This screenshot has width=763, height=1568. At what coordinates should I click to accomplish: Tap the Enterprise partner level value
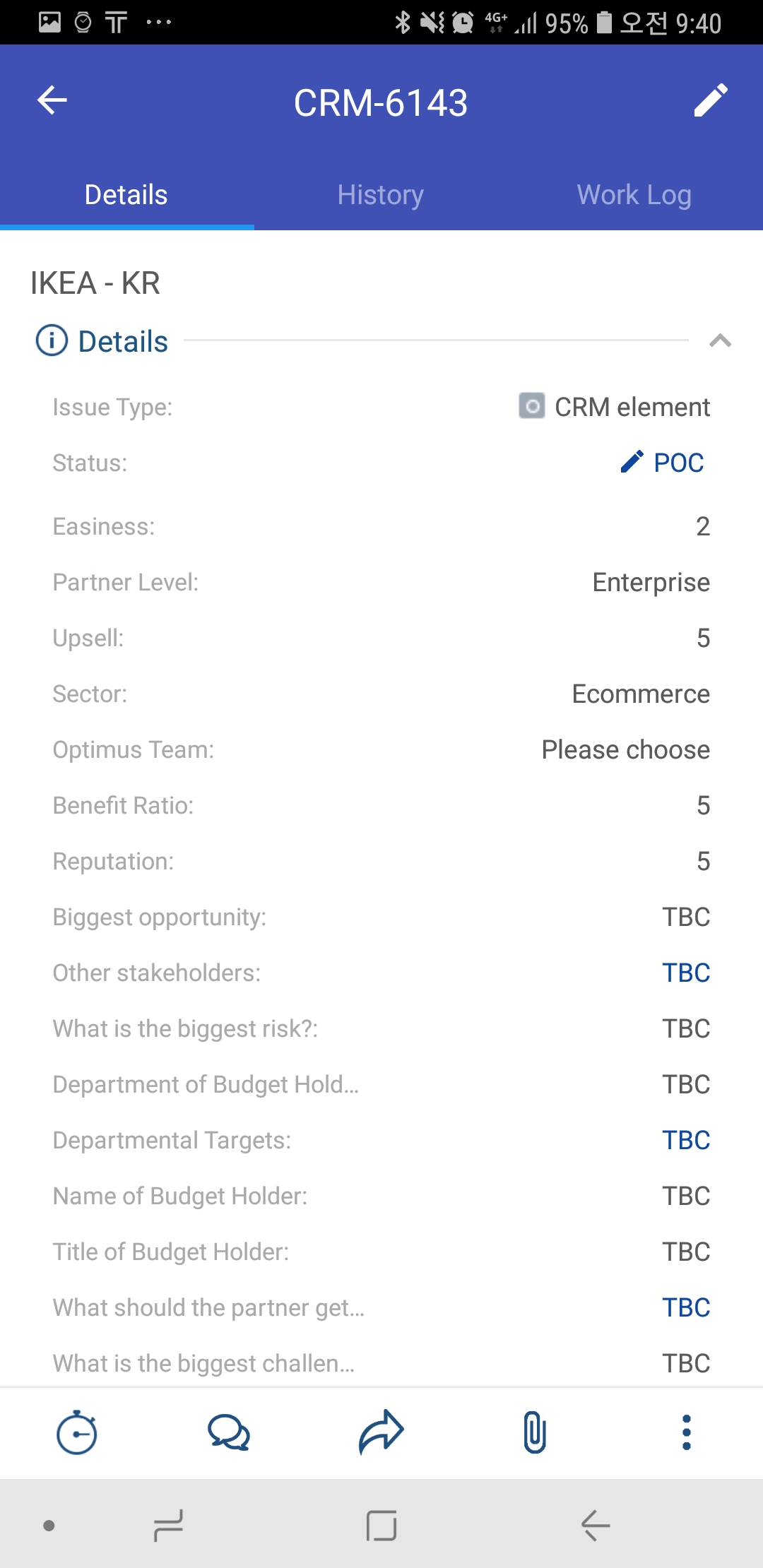[x=651, y=582]
